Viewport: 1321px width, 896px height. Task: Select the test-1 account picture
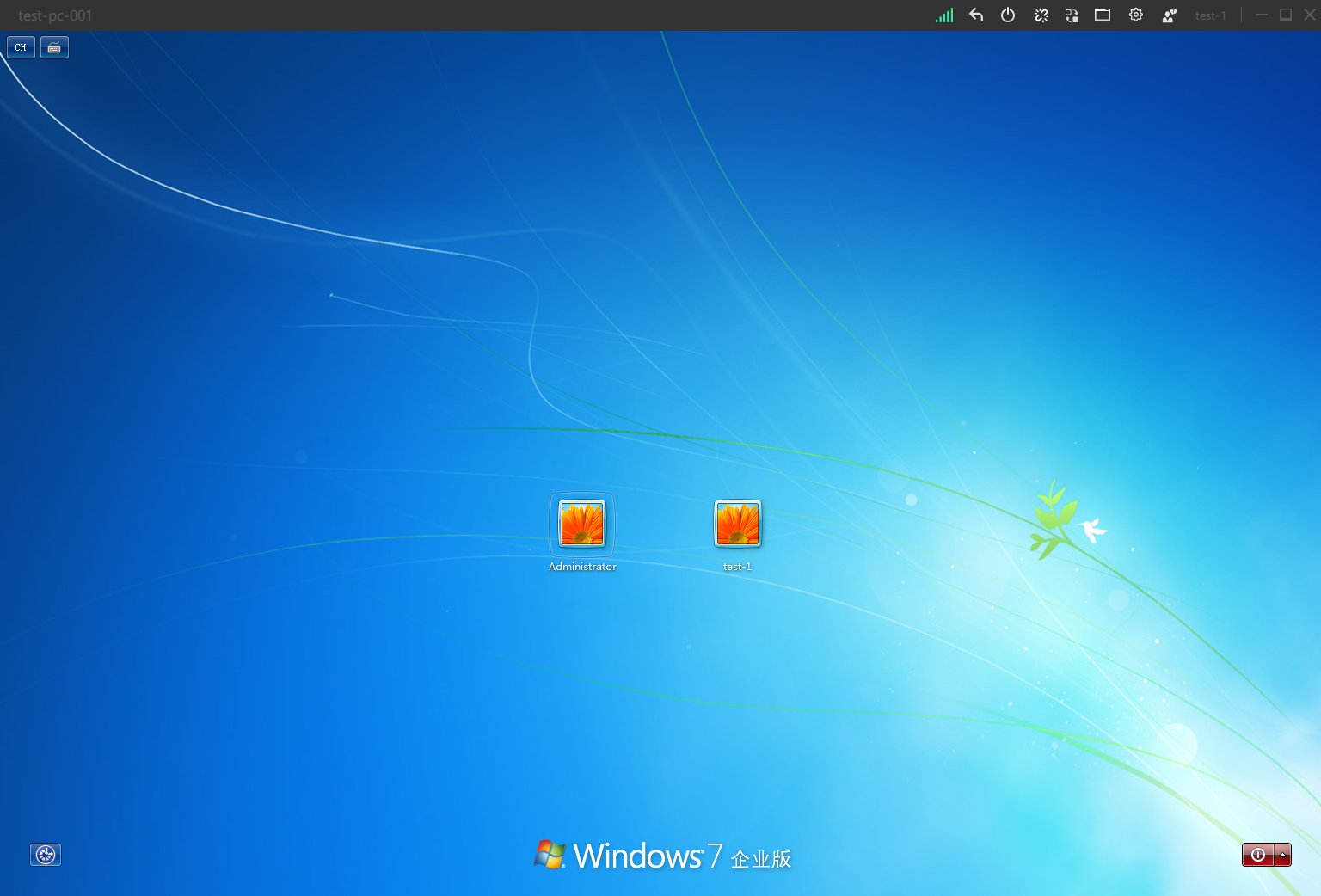(x=738, y=524)
